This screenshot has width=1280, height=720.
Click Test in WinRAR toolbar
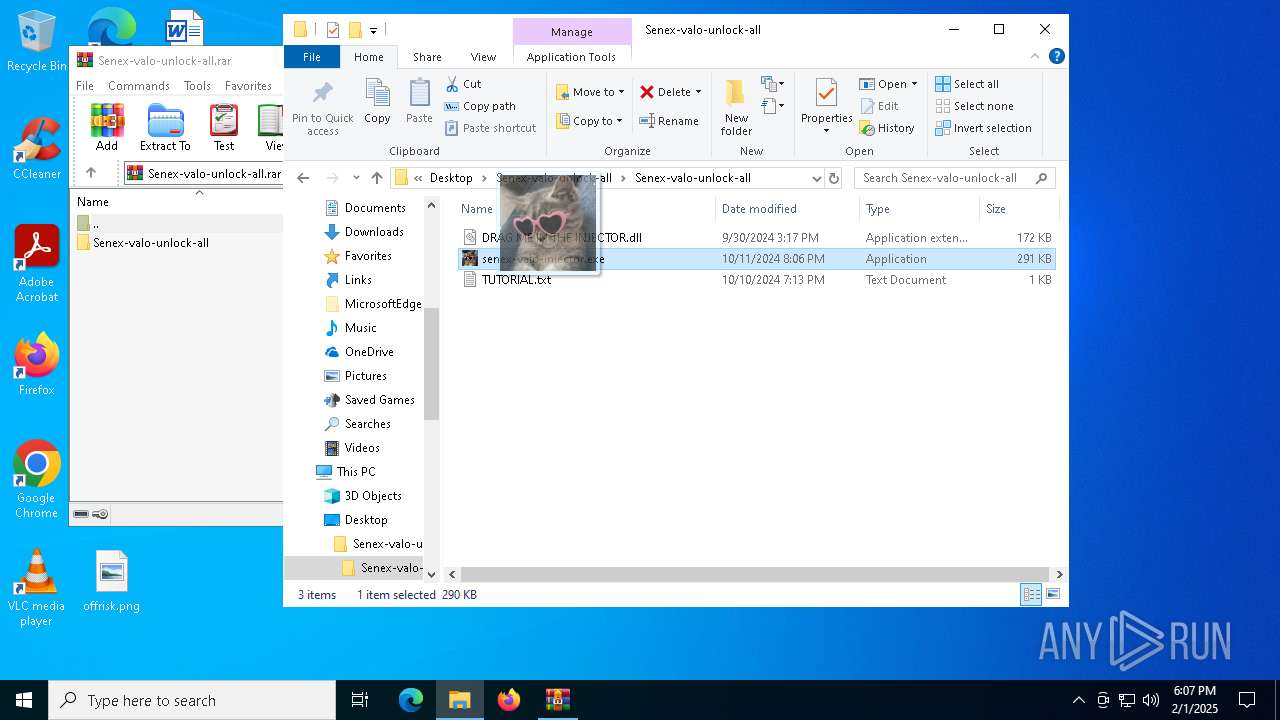224,127
